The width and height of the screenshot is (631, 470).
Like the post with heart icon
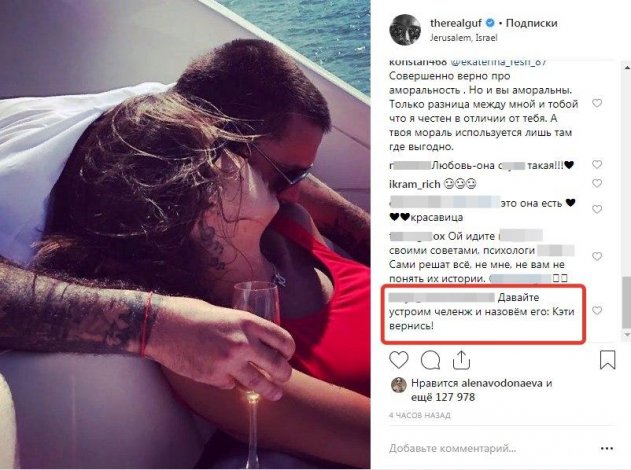(399, 360)
